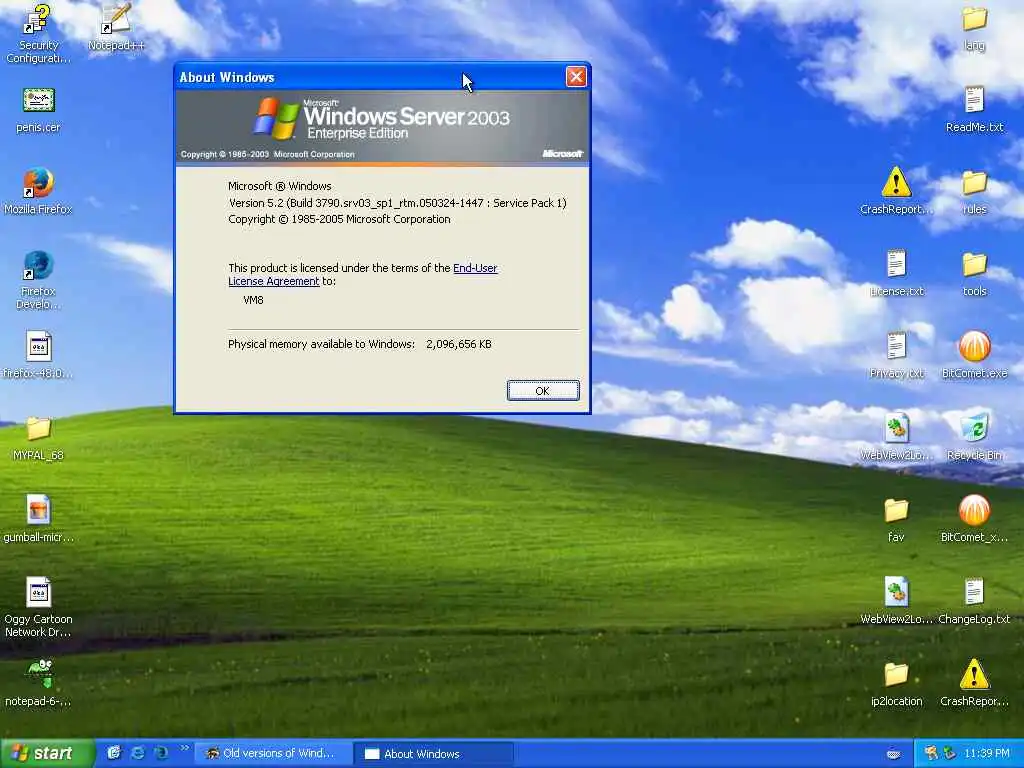The width and height of the screenshot is (1024, 768).
Task: Launch BitComet.exe from the desktop
Action: point(974,355)
